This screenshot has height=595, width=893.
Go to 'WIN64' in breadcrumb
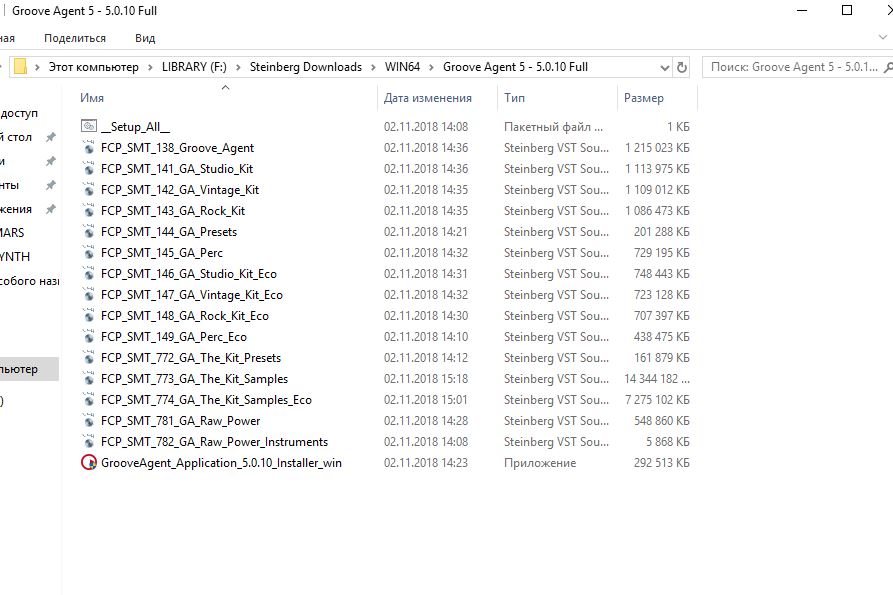point(402,67)
